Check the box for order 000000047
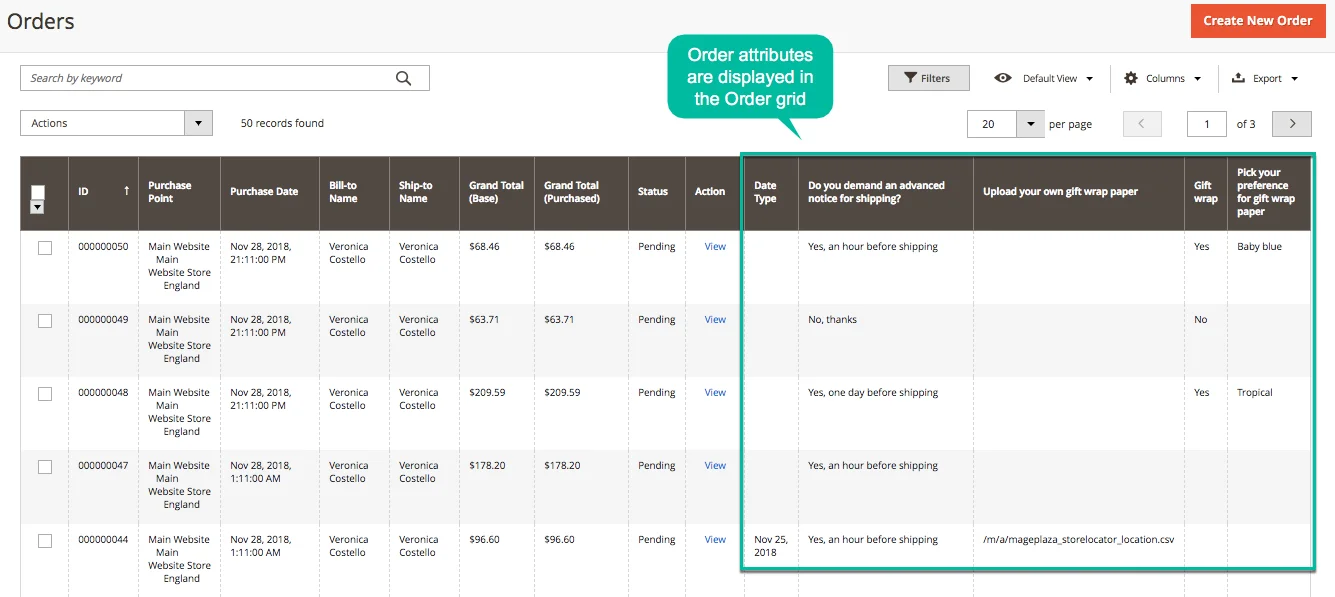 45,467
